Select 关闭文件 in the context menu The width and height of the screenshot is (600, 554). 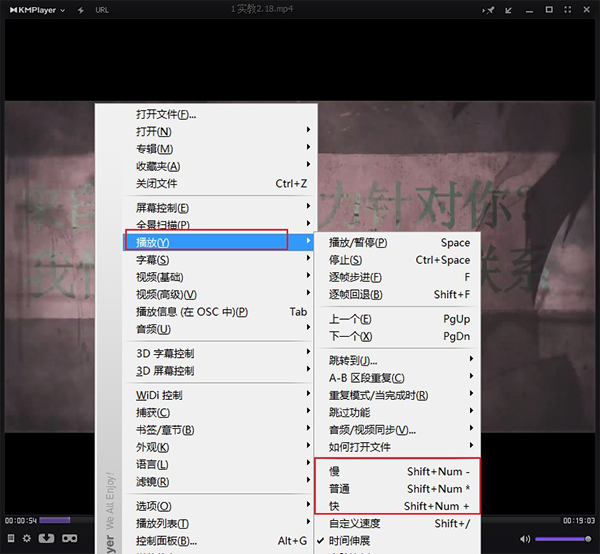point(157,183)
